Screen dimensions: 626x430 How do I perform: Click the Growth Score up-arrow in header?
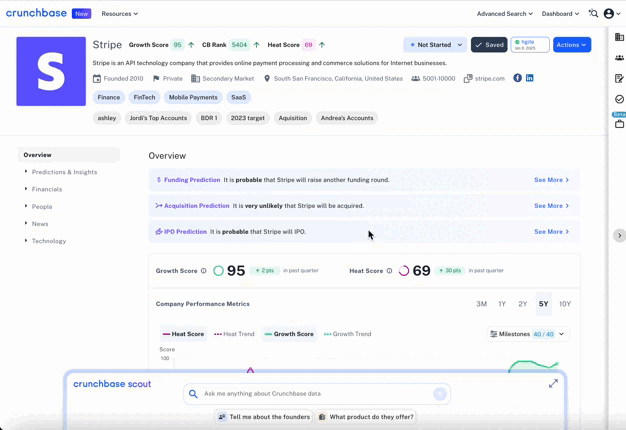click(x=191, y=45)
